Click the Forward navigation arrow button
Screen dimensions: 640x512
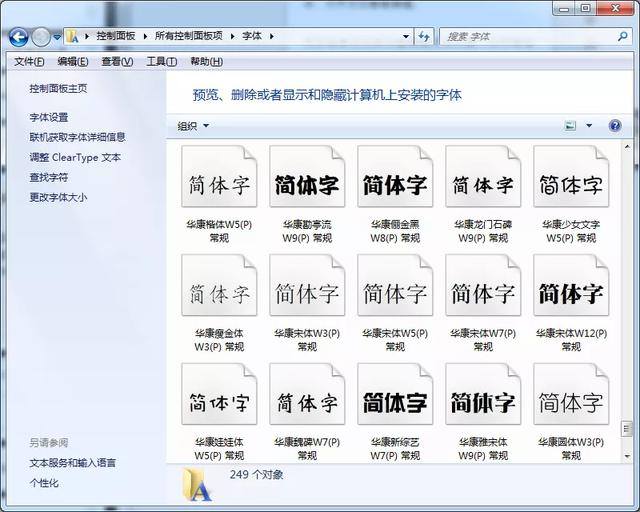pos(41,37)
